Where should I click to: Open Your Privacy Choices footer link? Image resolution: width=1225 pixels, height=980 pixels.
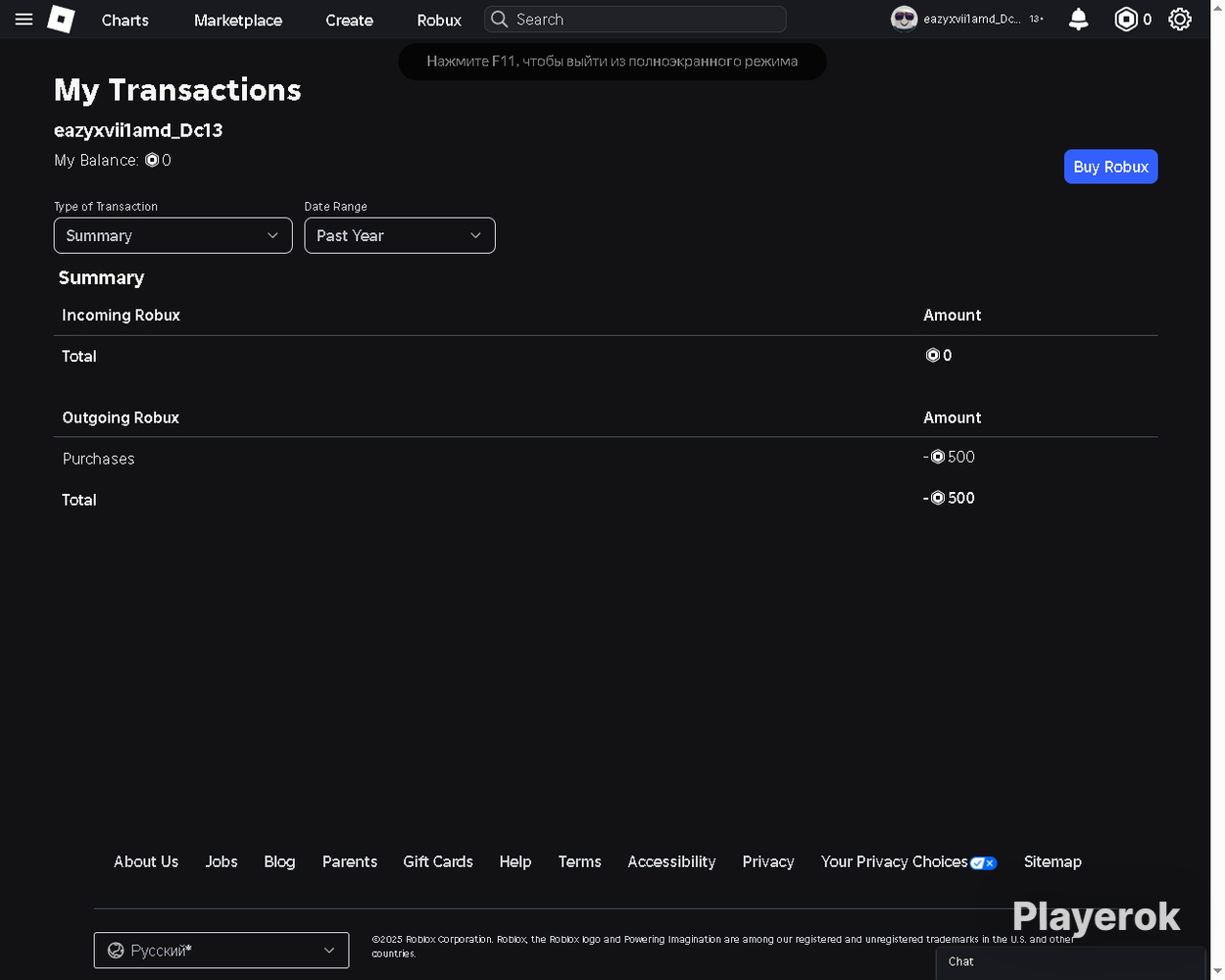(895, 862)
